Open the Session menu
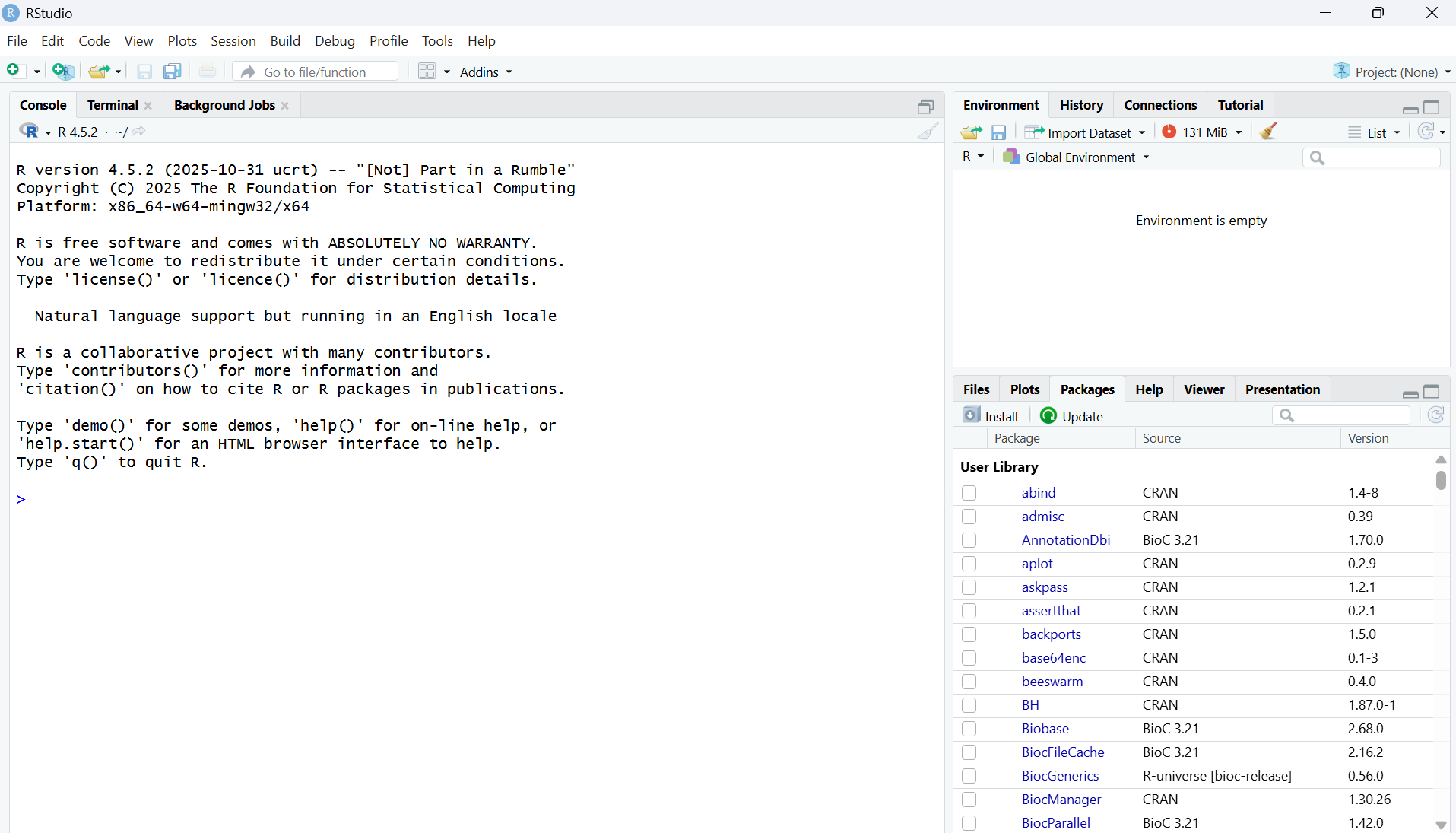The image size is (1456, 833). click(233, 41)
